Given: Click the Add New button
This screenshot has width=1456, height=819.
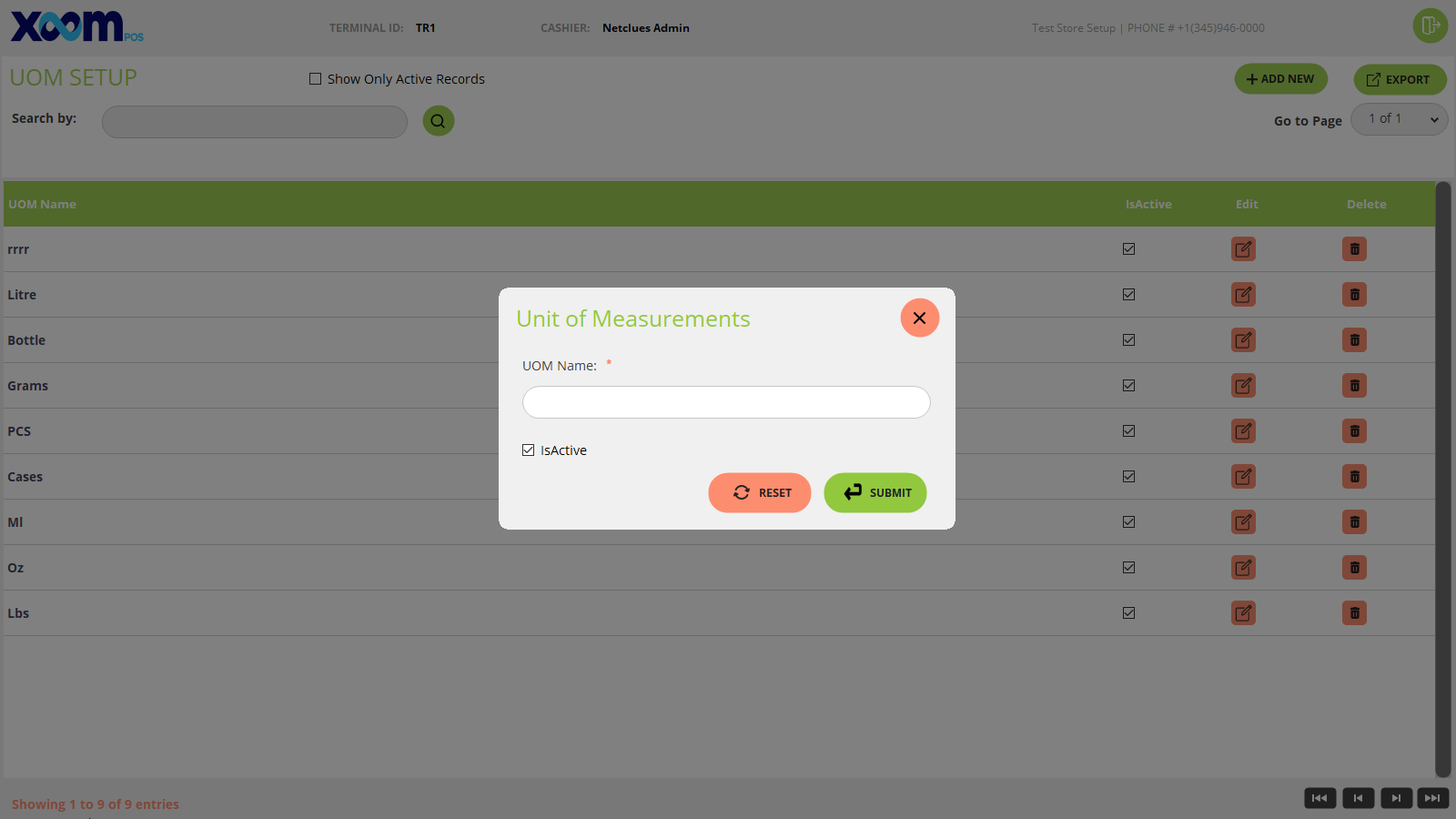Looking at the screenshot, I should (x=1280, y=79).
